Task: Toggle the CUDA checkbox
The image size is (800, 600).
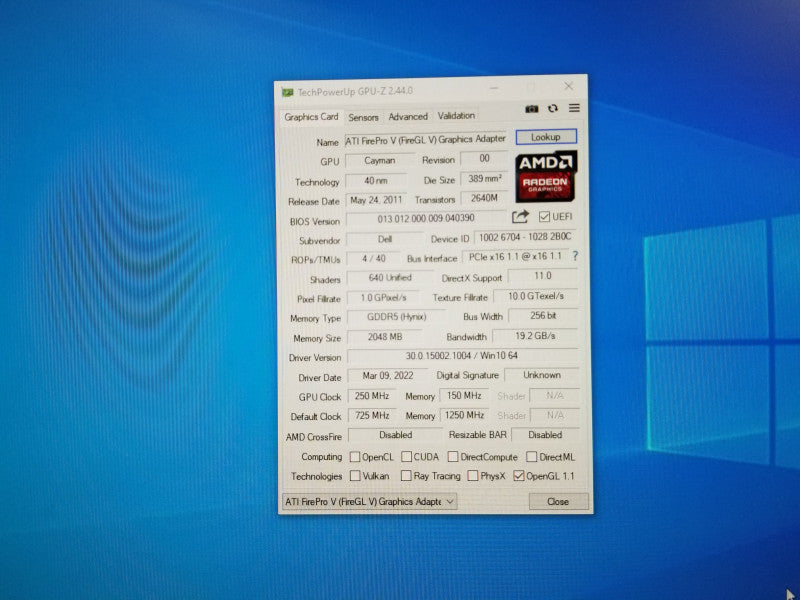Action: coord(406,457)
